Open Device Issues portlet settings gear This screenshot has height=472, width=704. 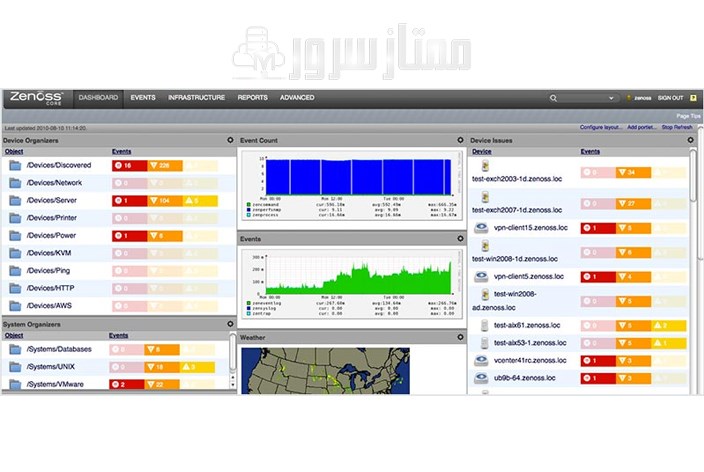(x=691, y=140)
